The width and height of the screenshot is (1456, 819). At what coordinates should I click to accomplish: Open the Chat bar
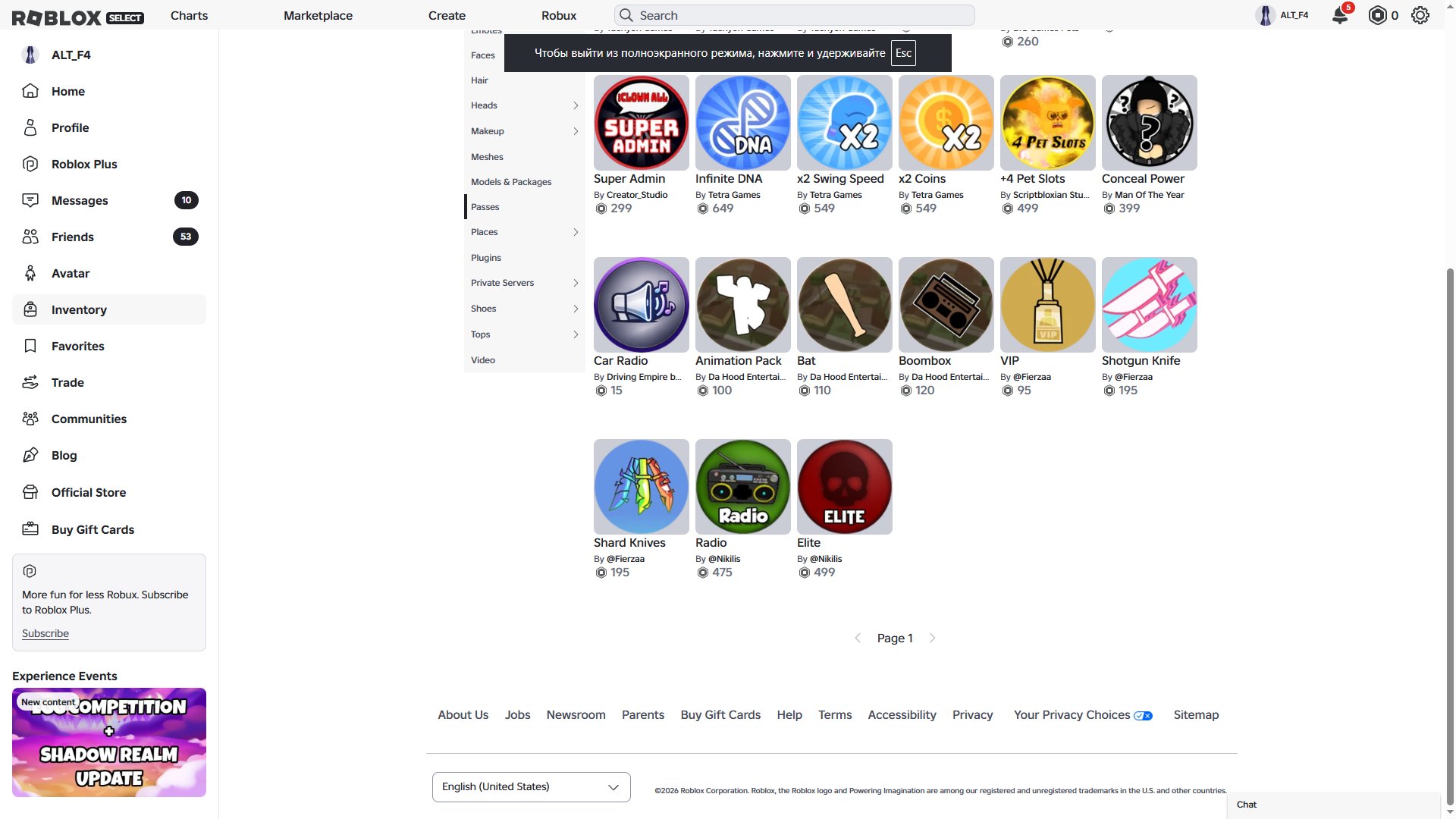point(1333,805)
